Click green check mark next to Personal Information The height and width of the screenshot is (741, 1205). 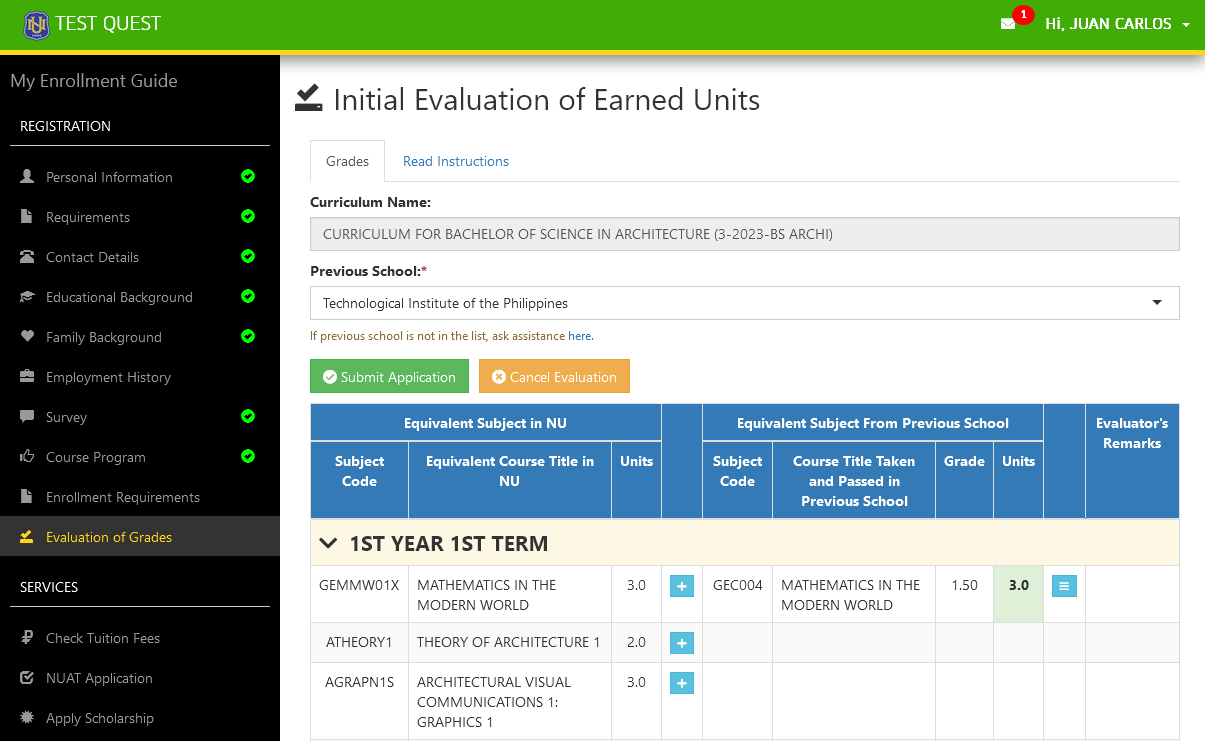[248, 176]
